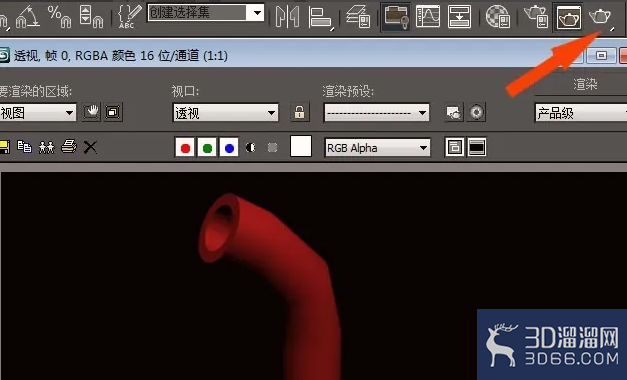This screenshot has width=627, height=380.
Task: Toggle the green channel button
Action: coord(207,148)
